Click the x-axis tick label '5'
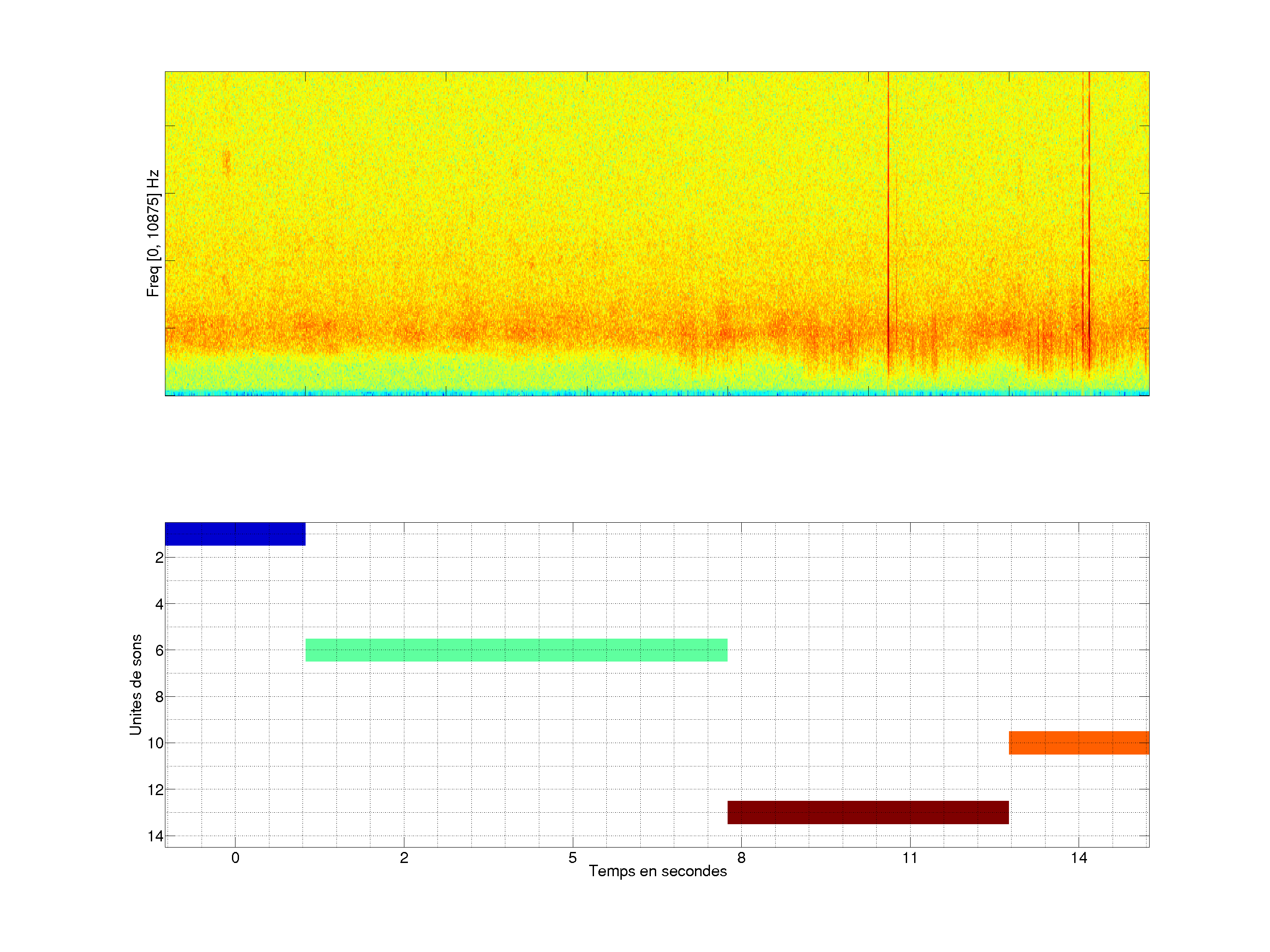 coord(572,858)
